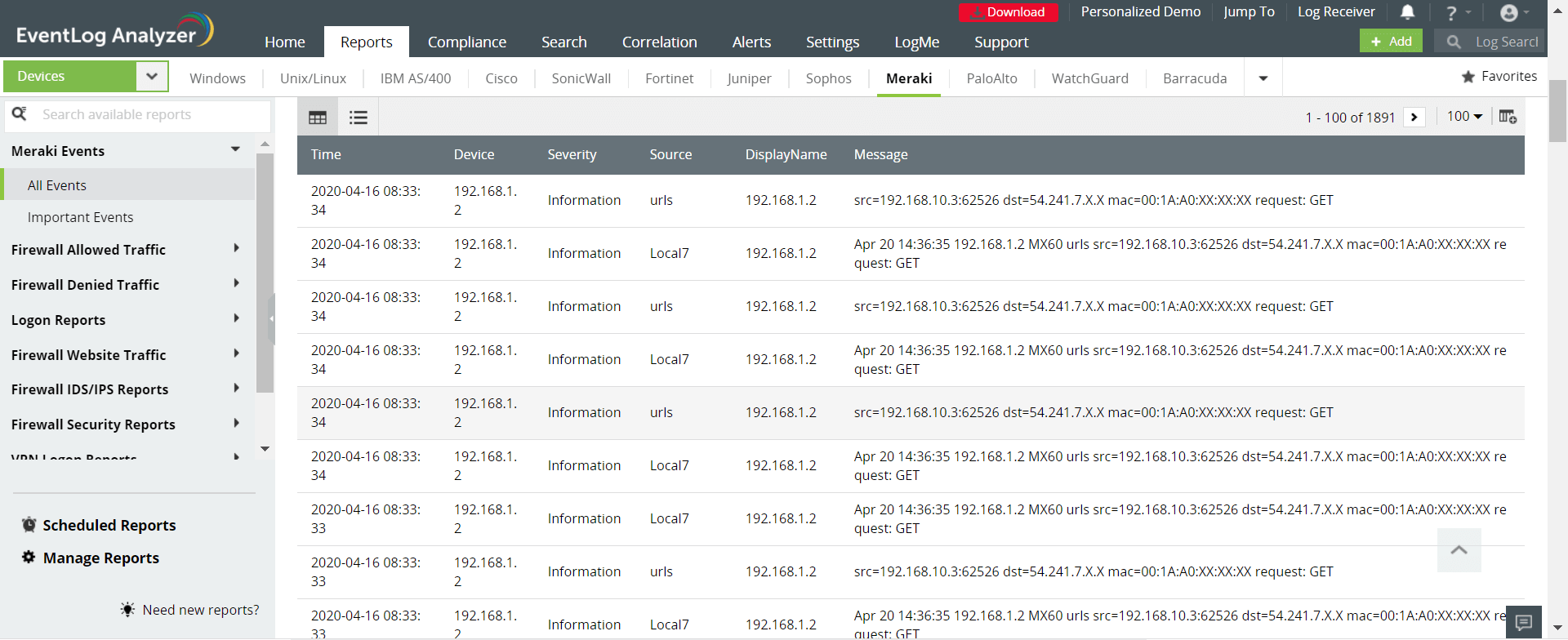Open the Alerts tab
This screenshot has height=640, width=1568.
[x=751, y=42]
